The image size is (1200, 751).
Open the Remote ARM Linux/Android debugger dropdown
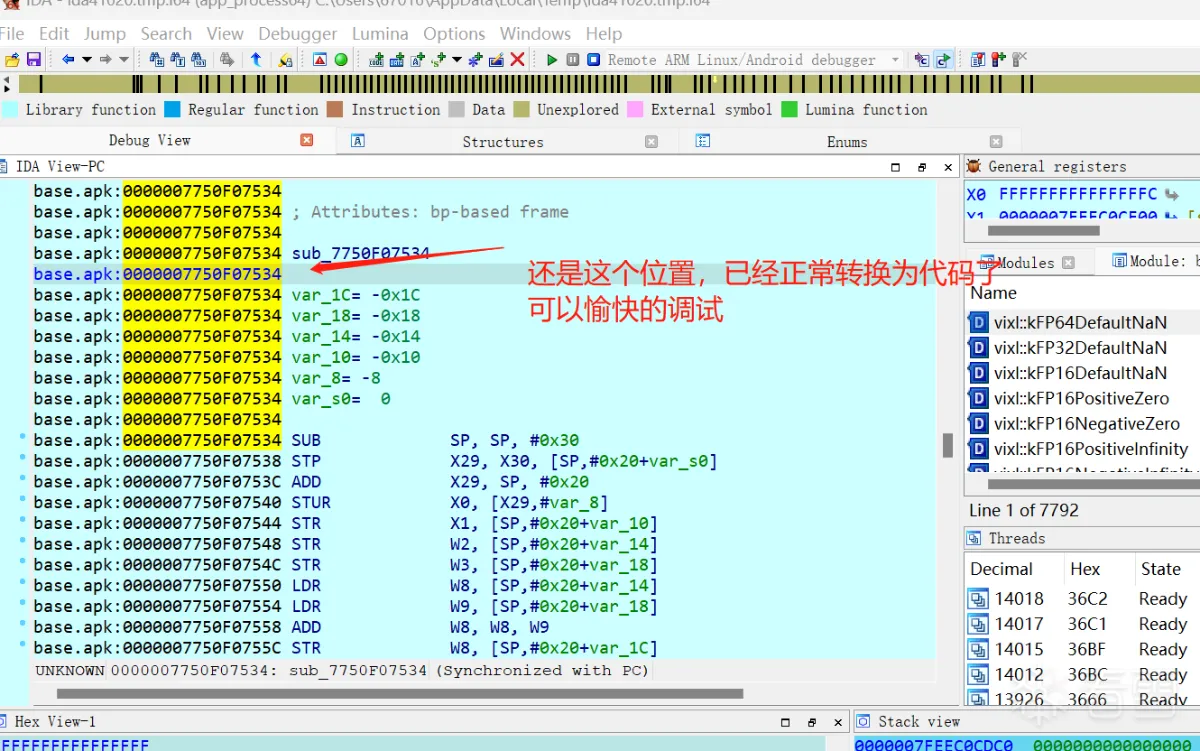click(x=895, y=60)
